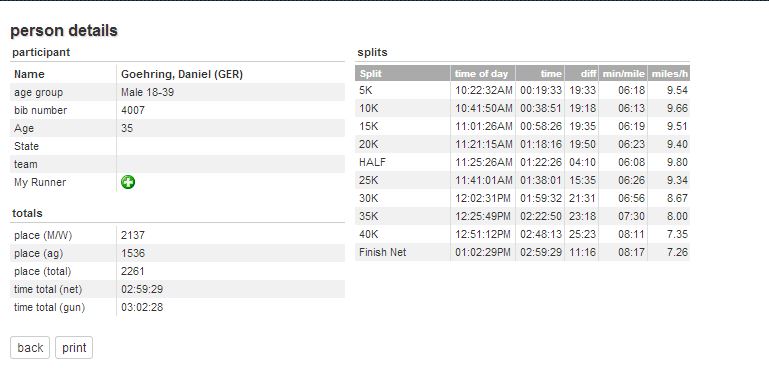Select the 30K time of day 12:02:31PM
The width and height of the screenshot is (769, 368).
(483, 198)
